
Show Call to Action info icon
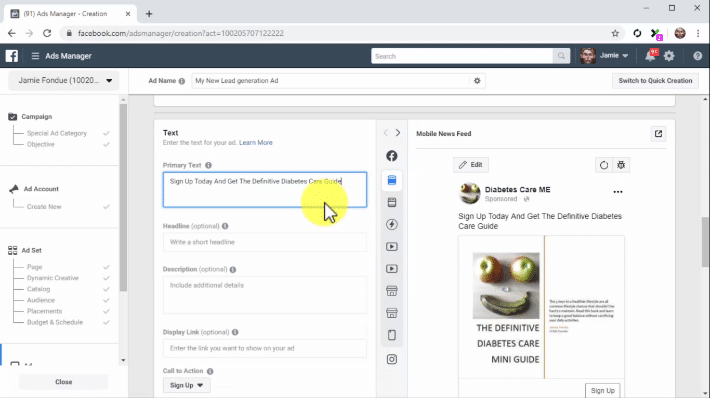(x=210, y=371)
